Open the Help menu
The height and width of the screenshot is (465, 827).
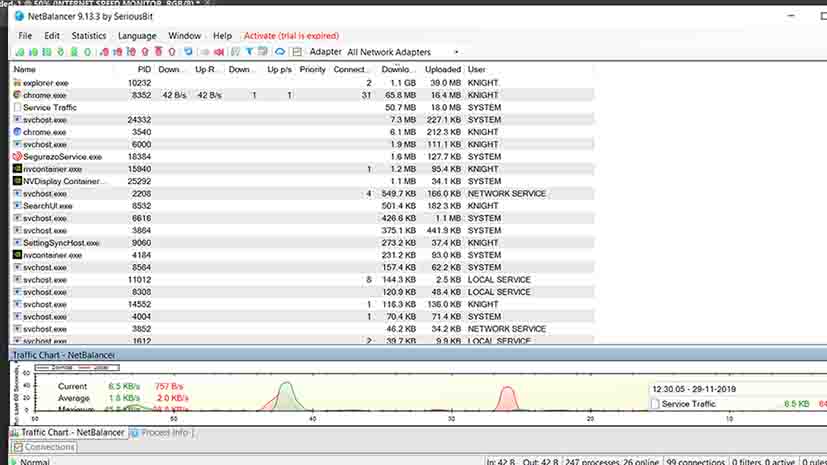tap(222, 36)
